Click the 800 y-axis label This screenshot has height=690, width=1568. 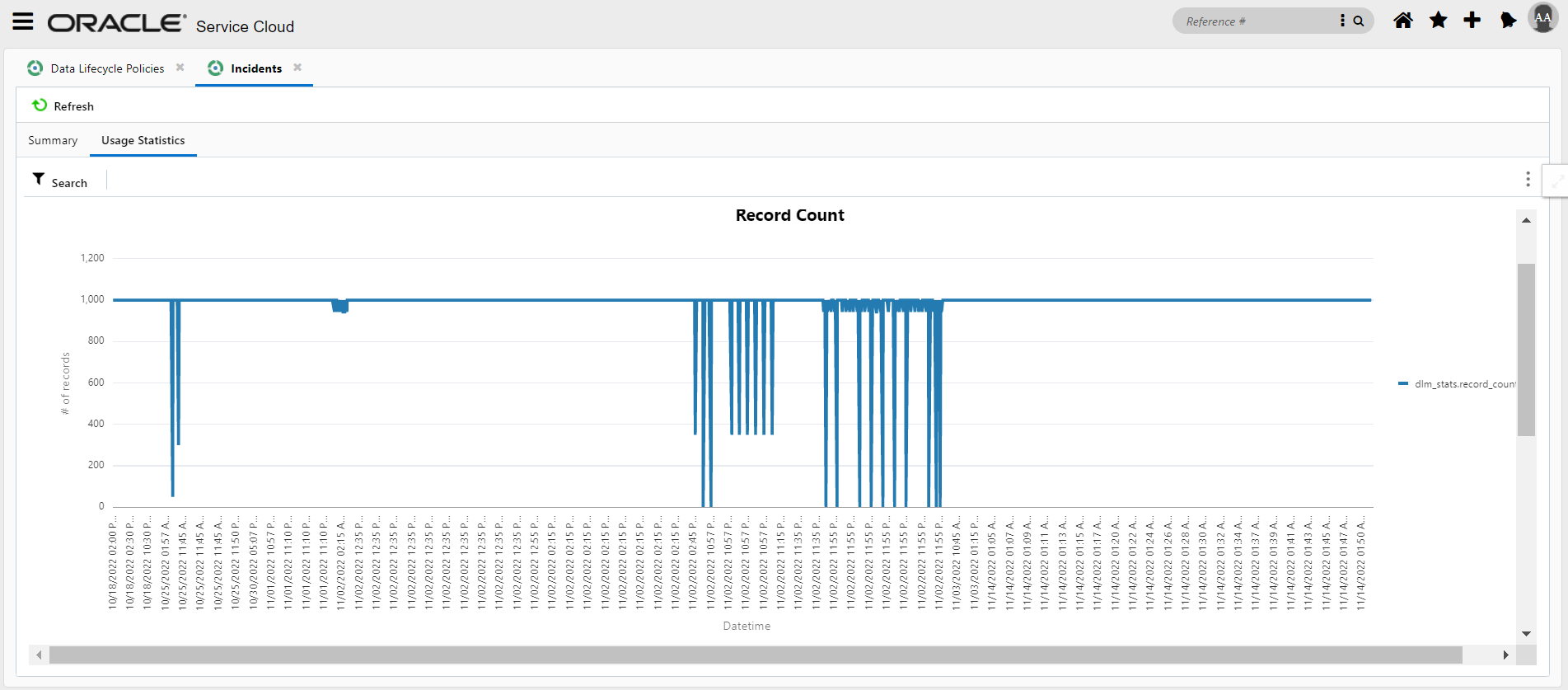96,340
